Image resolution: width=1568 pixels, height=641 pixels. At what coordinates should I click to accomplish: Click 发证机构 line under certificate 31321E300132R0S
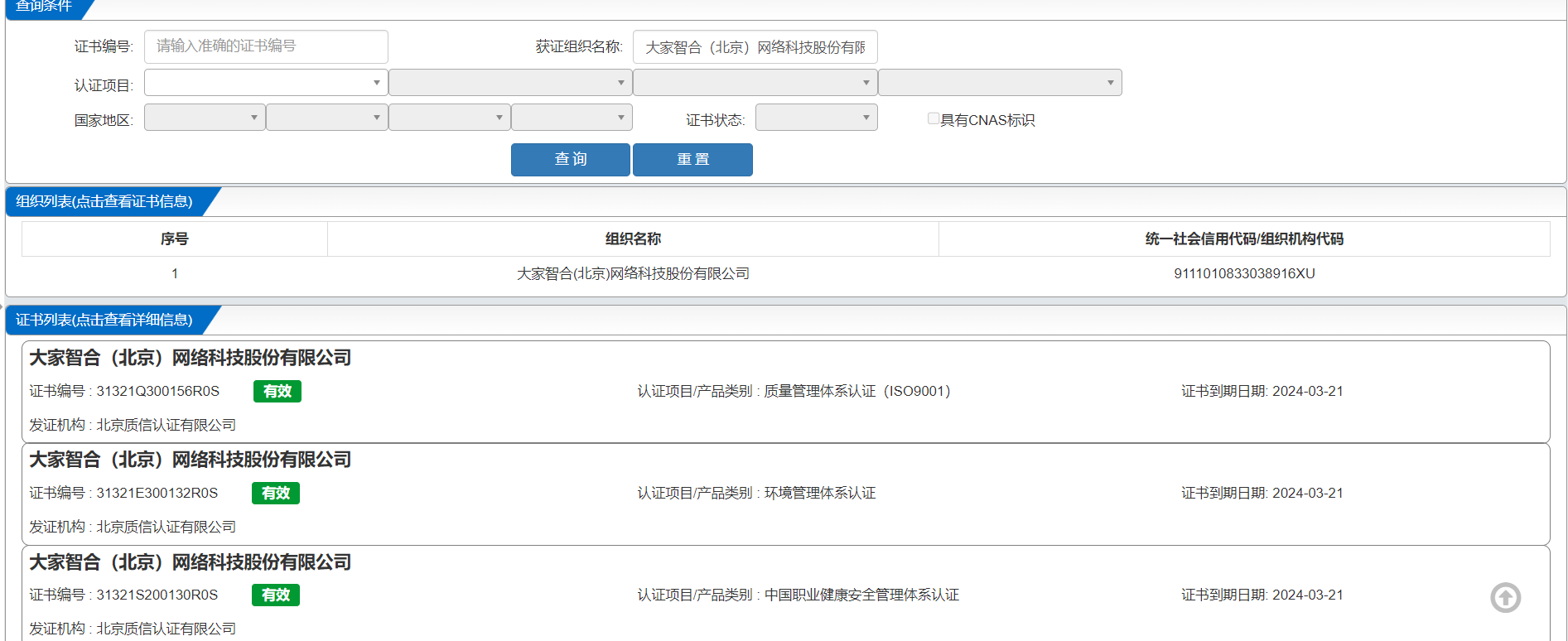coord(133,527)
